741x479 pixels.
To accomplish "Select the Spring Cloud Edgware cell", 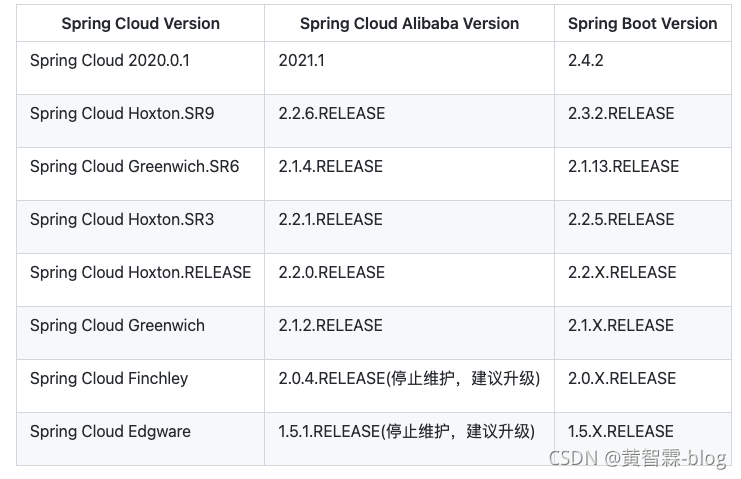I will (110, 432).
